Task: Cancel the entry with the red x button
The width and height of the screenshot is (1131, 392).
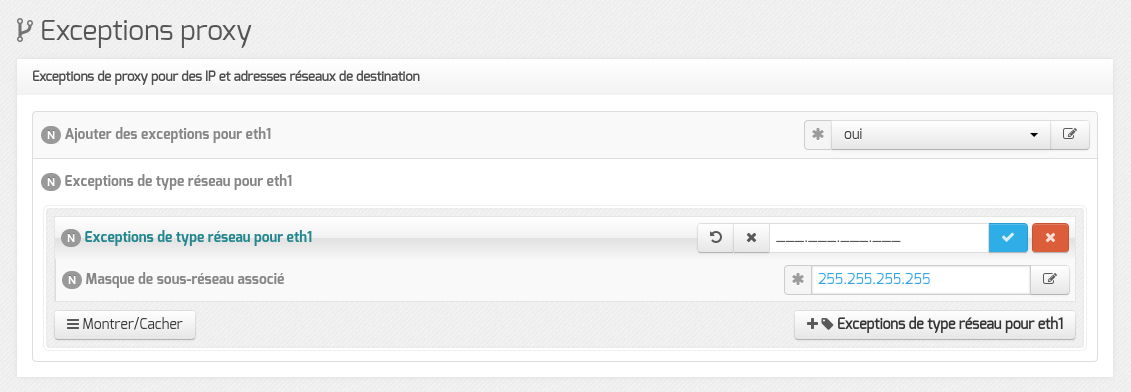Action: click(x=1050, y=238)
